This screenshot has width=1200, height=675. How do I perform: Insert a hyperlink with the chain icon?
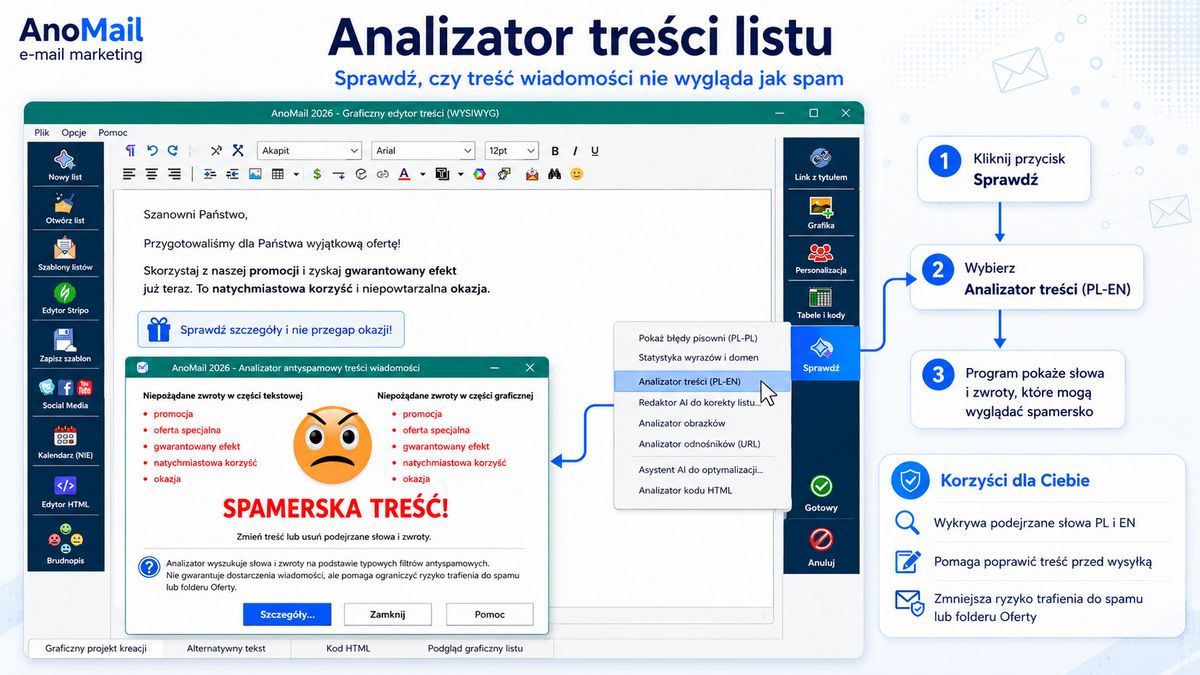coord(382,174)
